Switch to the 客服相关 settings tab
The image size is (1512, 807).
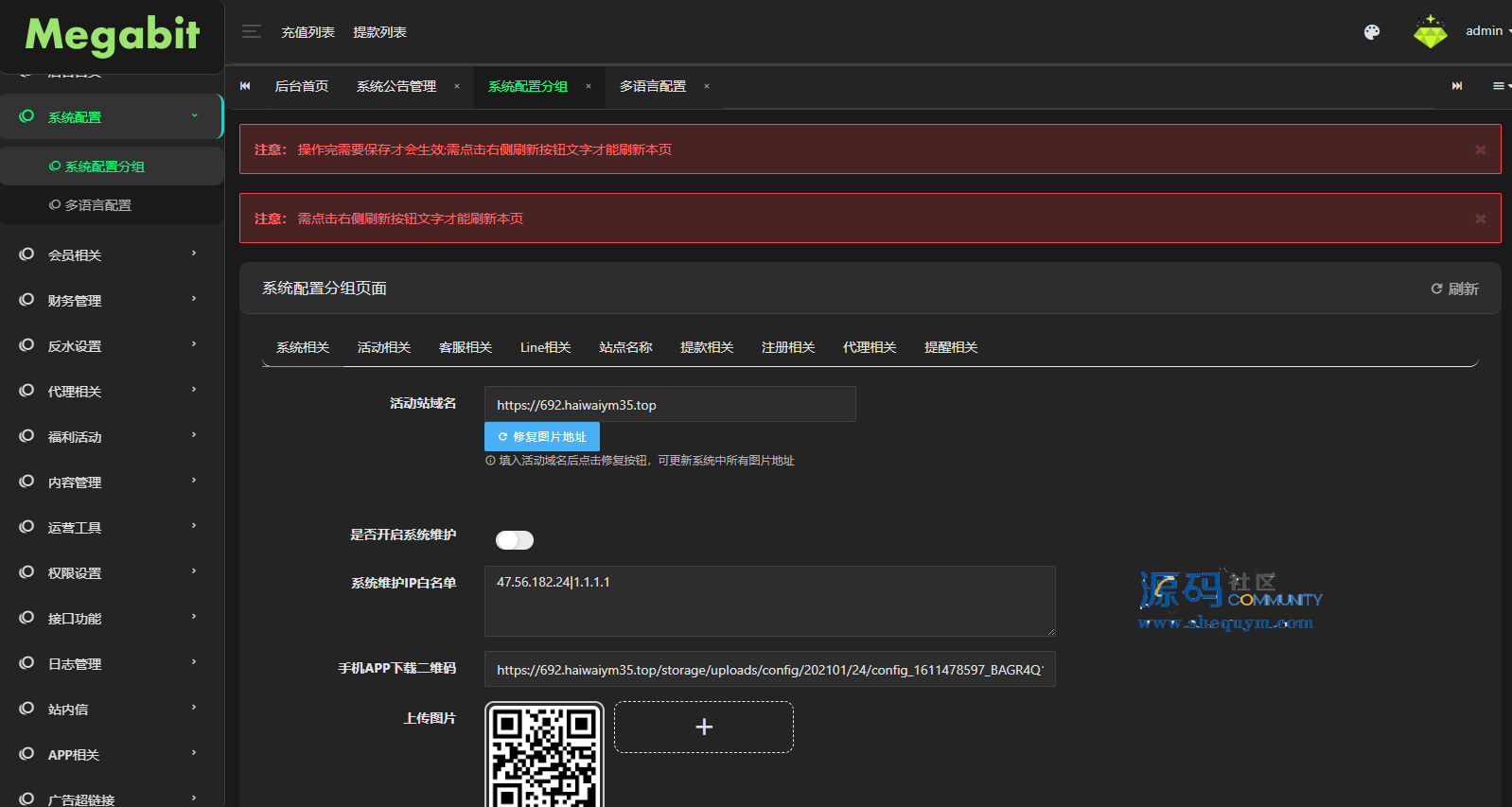465,347
